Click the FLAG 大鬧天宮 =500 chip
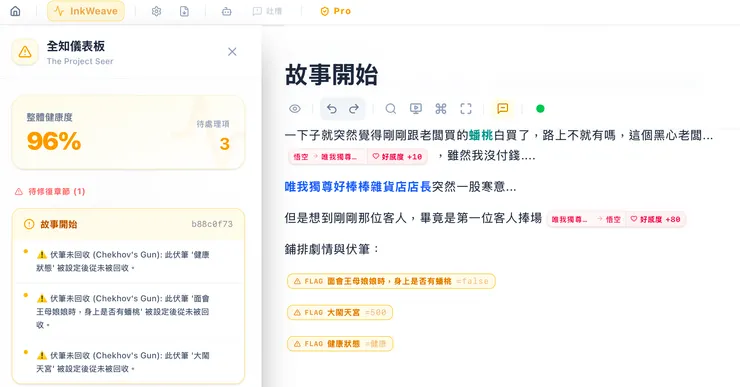The image size is (740, 387). click(x=340, y=312)
